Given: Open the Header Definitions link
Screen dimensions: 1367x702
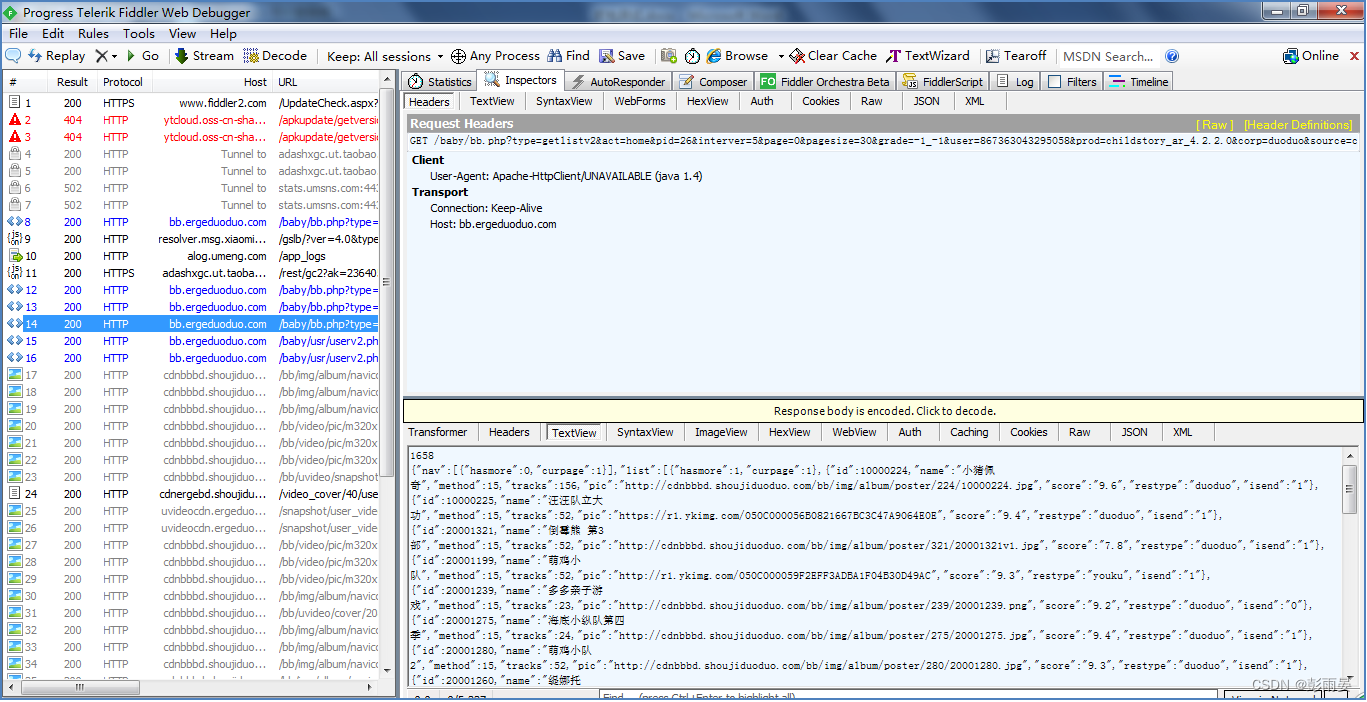Looking at the screenshot, I should click(1298, 125).
